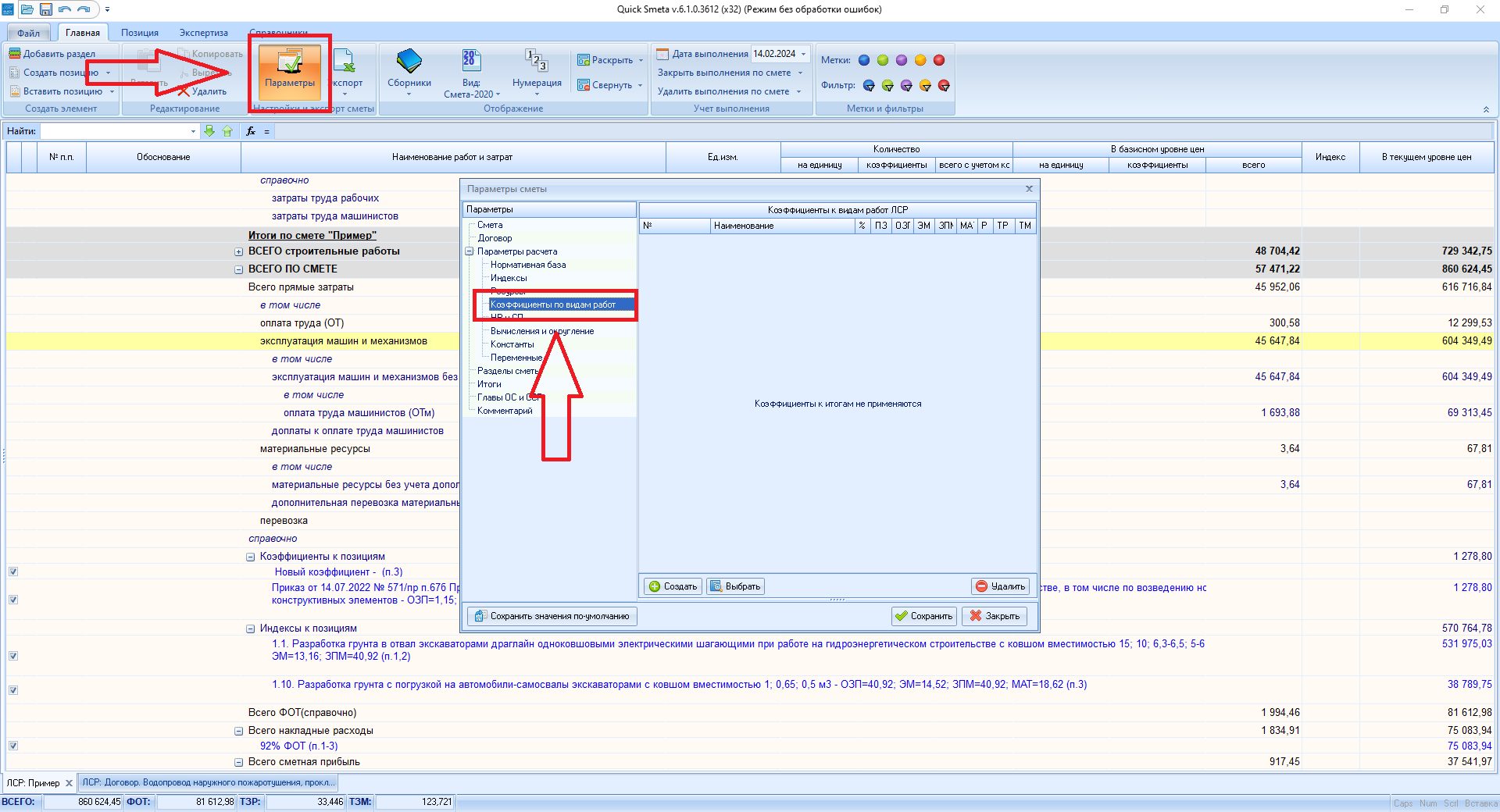Switch to ЛСР: Договор document tab
The image size is (1500, 812).
point(208,782)
